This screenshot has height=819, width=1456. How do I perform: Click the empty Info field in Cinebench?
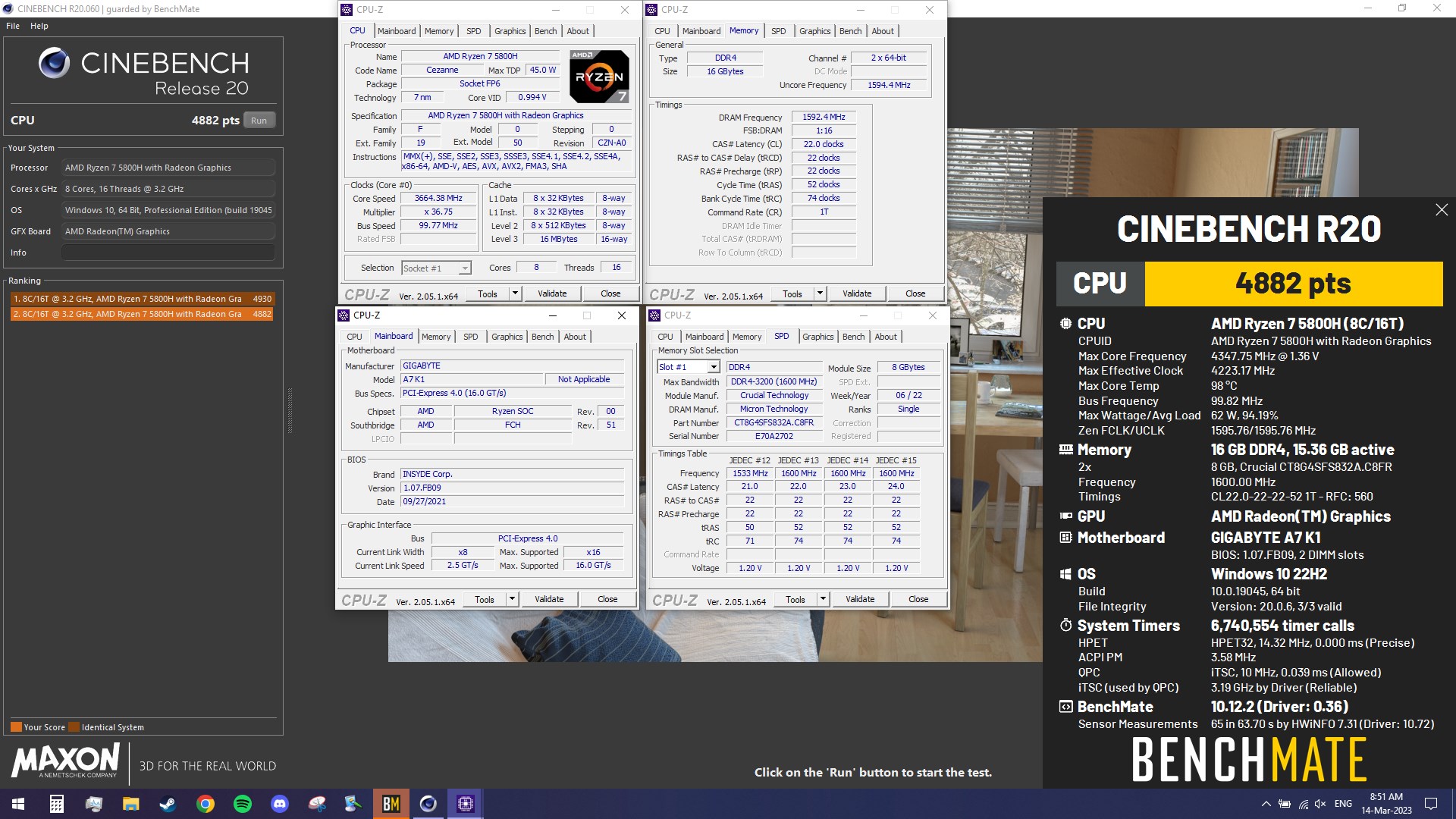pos(168,253)
